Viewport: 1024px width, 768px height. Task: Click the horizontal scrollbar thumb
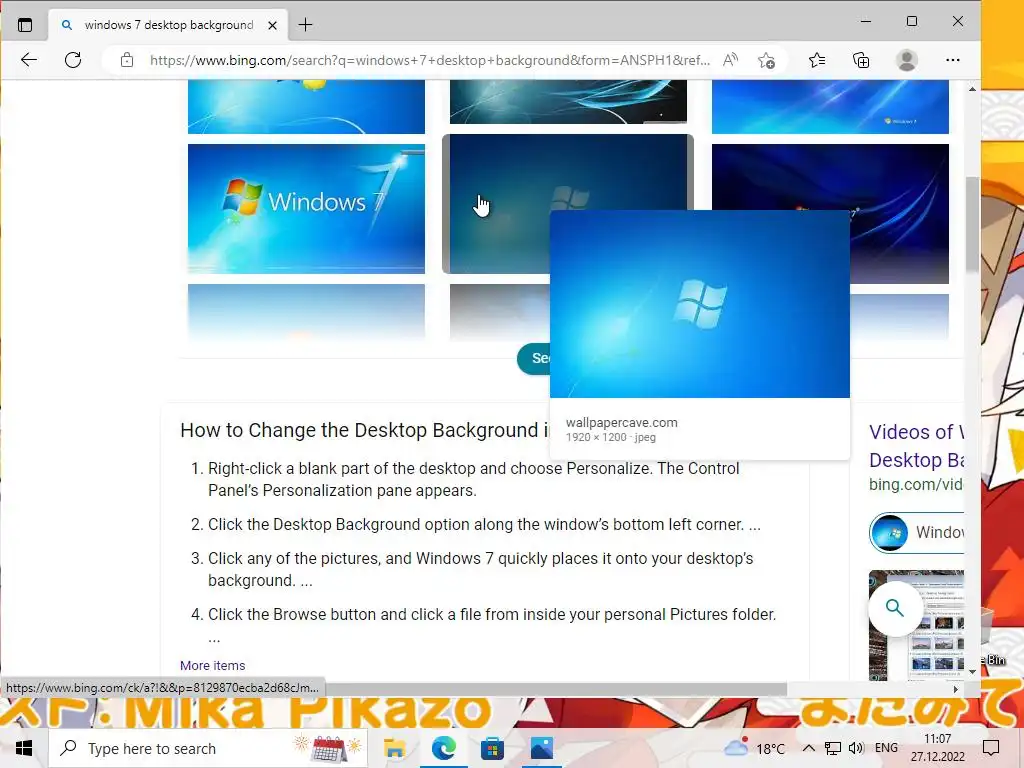pyautogui.click(x=554, y=690)
